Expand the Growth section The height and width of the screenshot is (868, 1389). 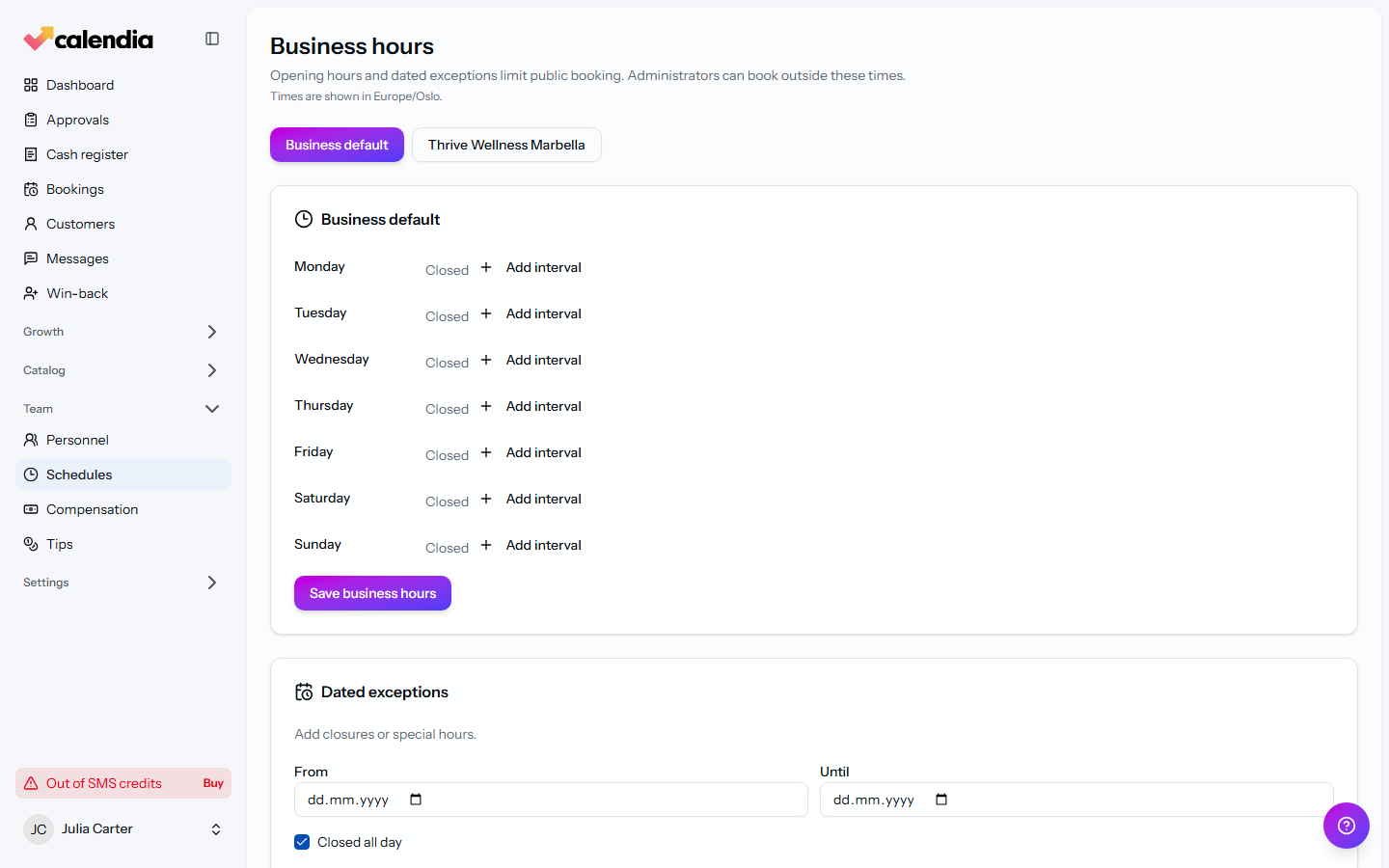pos(123,332)
